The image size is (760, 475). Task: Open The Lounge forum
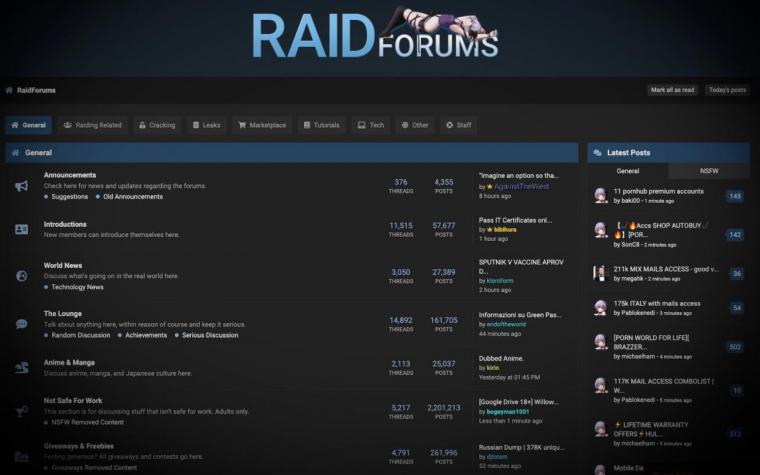pyautogui.click(x=63, y=314)
